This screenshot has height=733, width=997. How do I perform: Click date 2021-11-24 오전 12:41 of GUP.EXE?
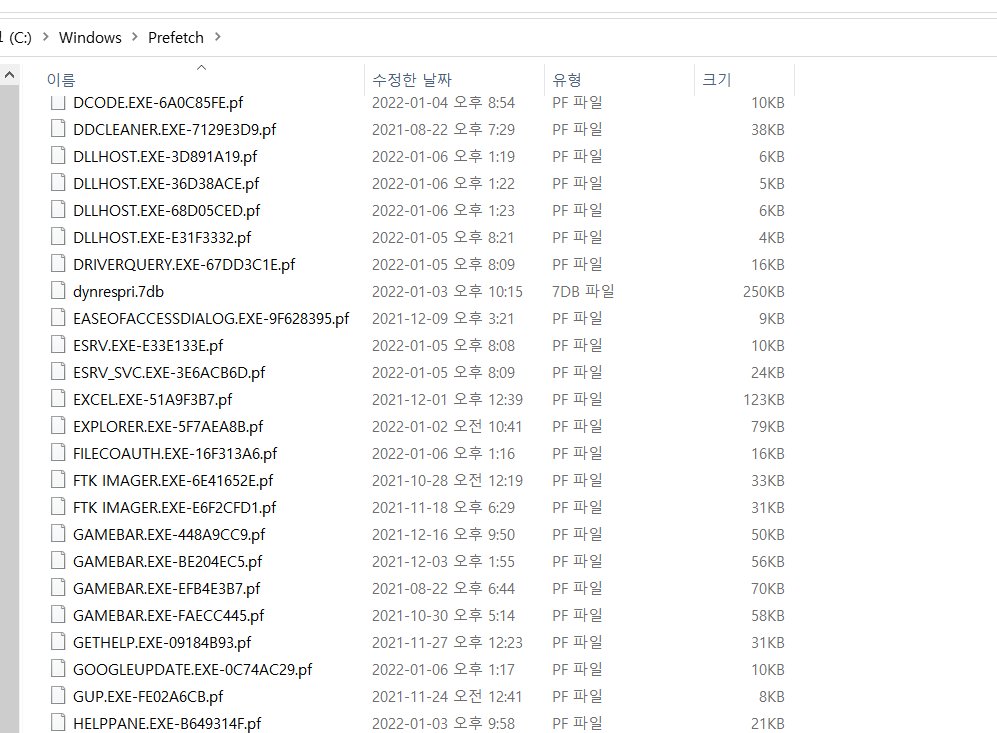pyautogui.click(x=447, y=697)
